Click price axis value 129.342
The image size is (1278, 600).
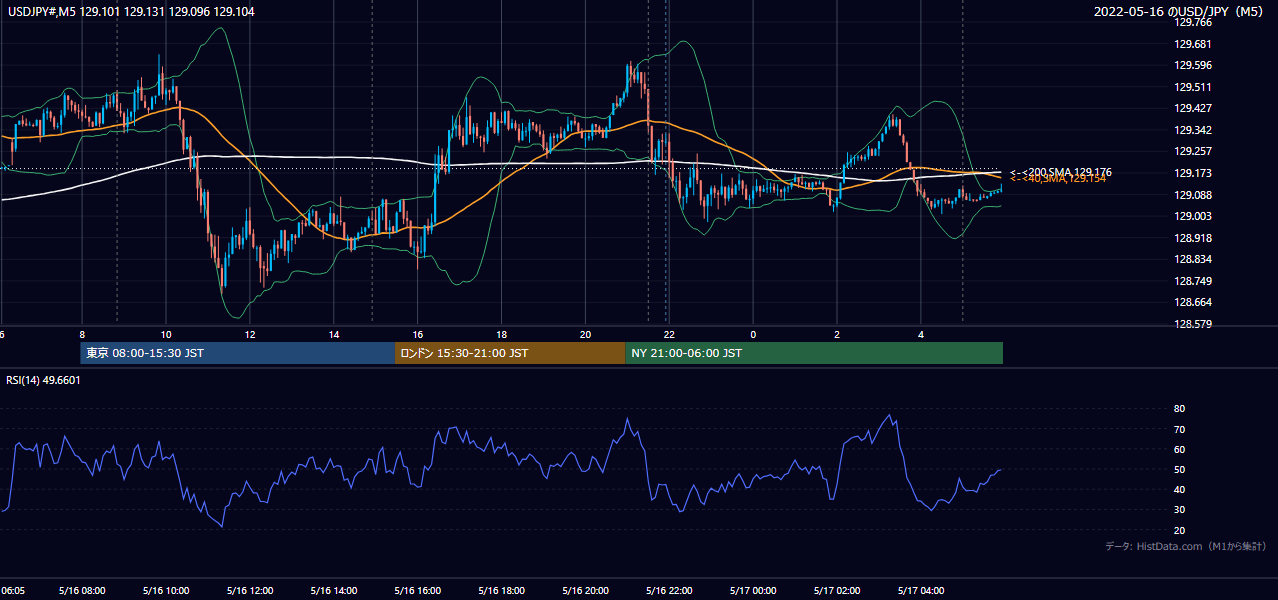(1192, 130)
